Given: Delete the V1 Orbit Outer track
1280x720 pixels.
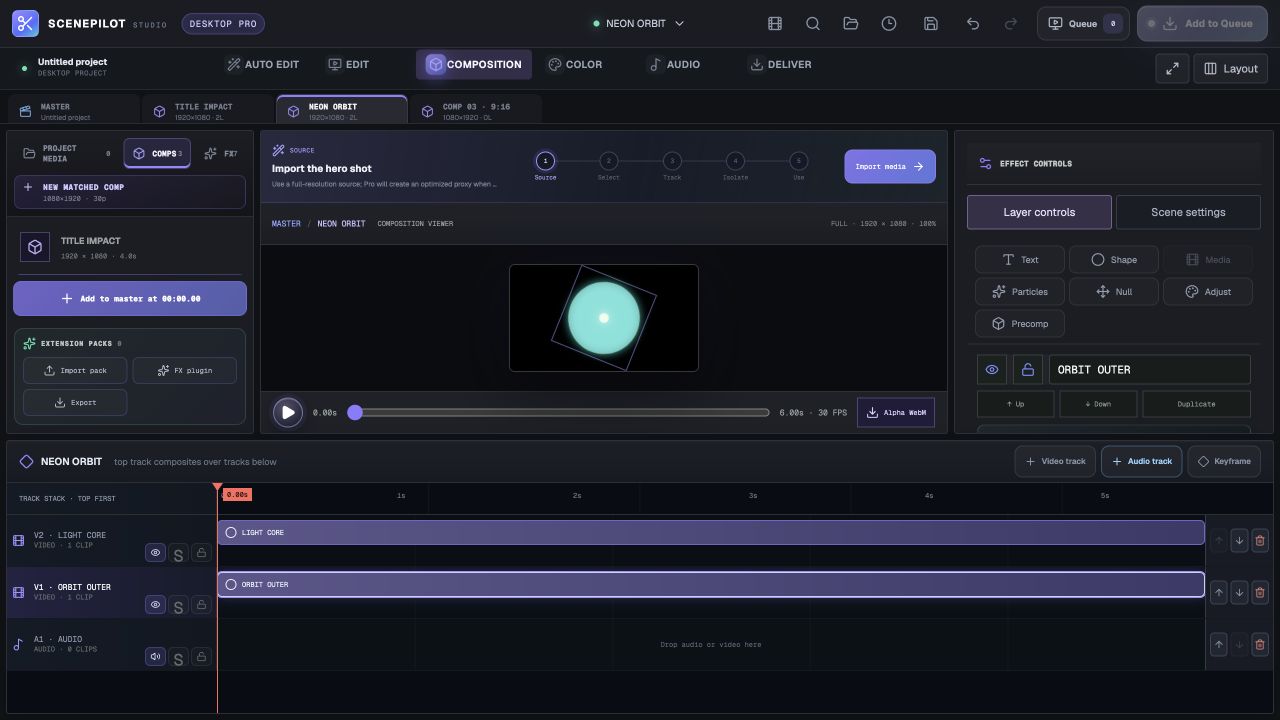Looking at the screenshot, I should pyautogui.click(x=1260, y=592).
